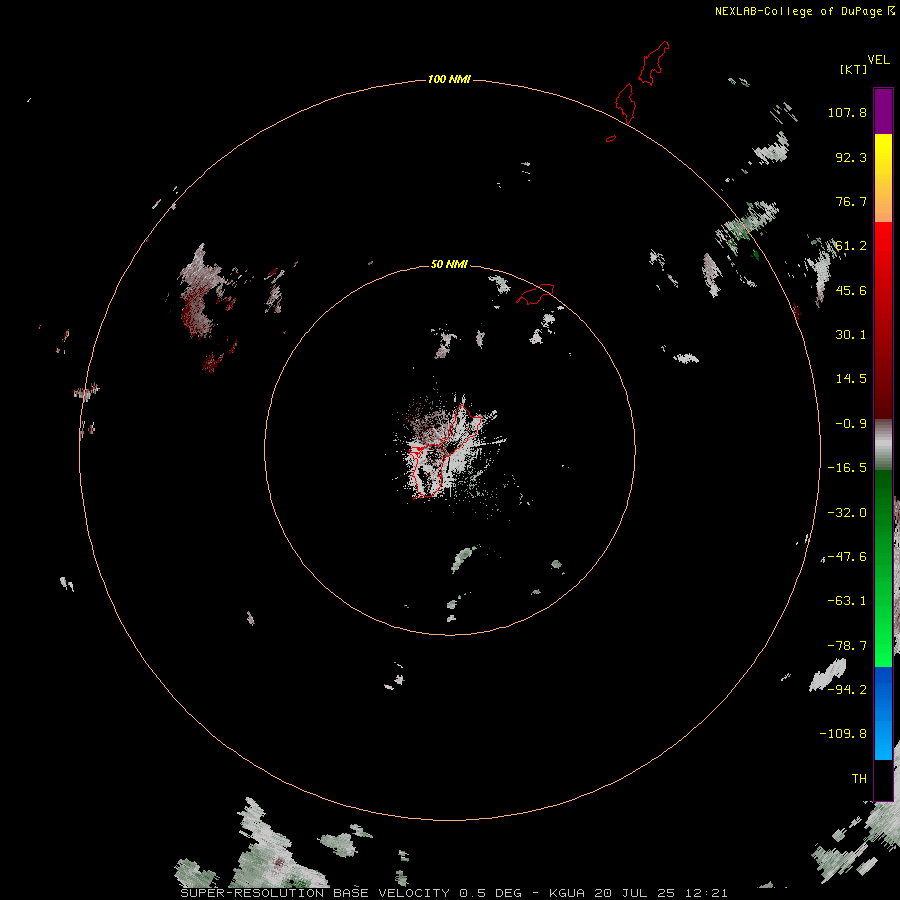Click the purple segment of the velocity color bar
900x900 pixels.
pos(883,111)
